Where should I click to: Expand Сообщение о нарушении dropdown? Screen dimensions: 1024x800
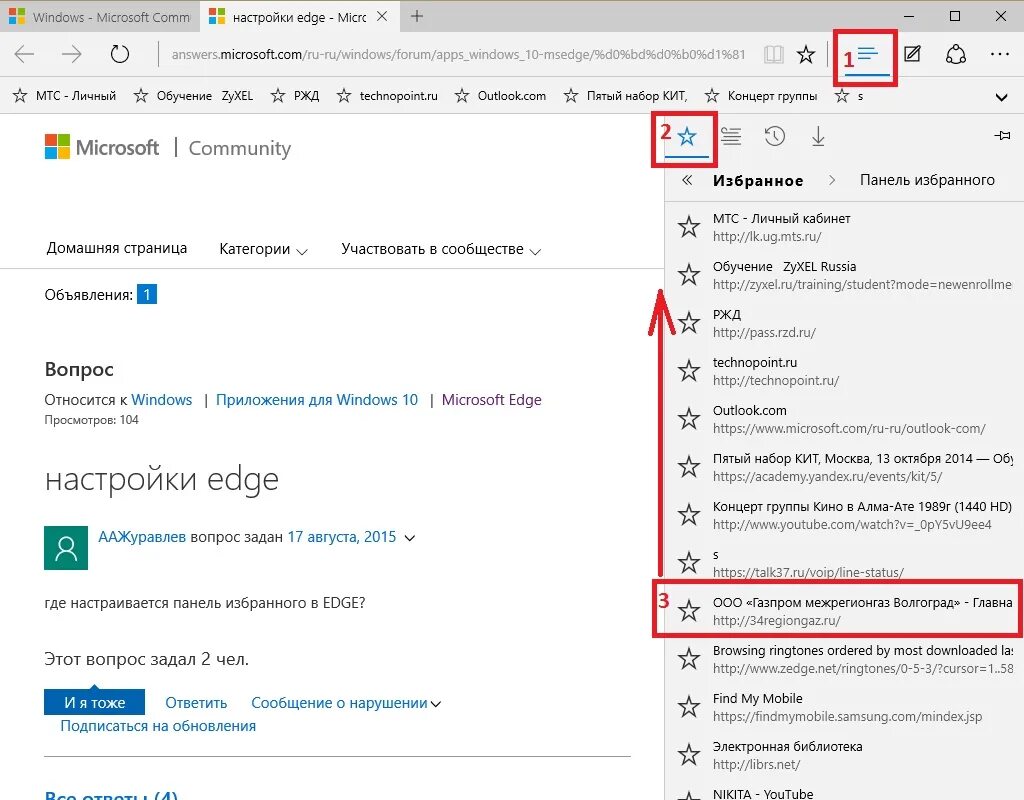coord(346,703)
